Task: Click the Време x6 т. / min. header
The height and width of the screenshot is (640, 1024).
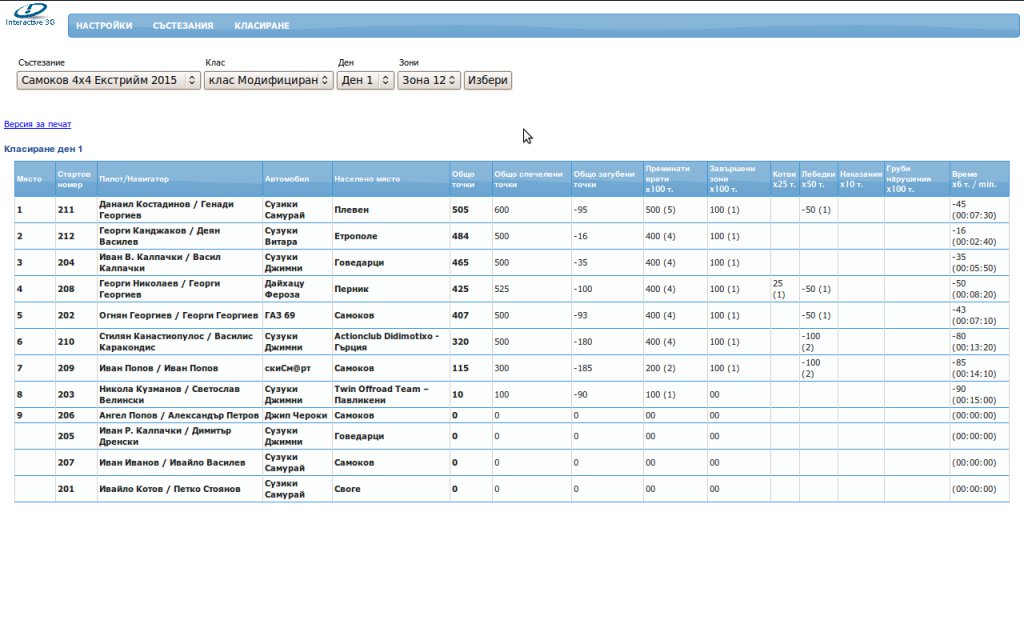Action: coord(974,179)
